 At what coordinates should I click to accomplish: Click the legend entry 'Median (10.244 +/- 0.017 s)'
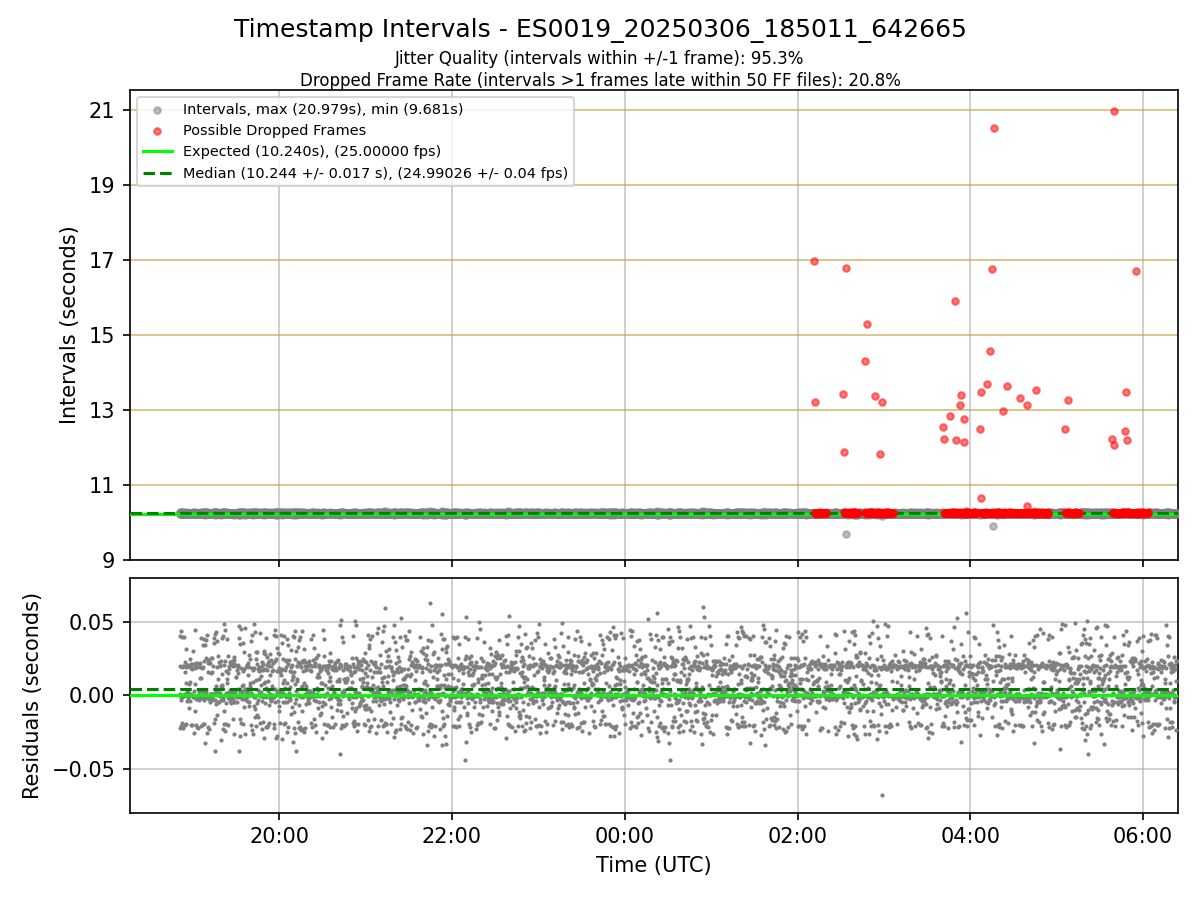[375, 174]
